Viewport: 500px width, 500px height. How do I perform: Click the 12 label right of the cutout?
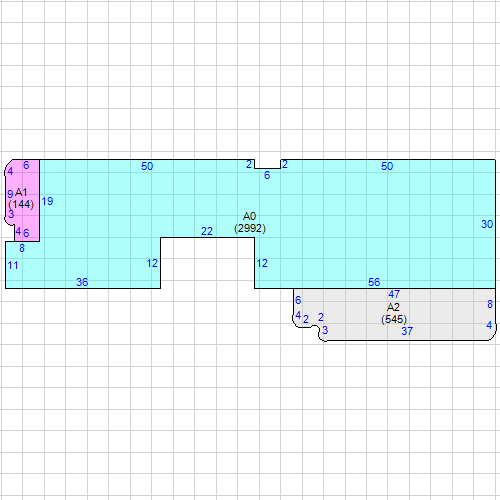coord(262,263)
